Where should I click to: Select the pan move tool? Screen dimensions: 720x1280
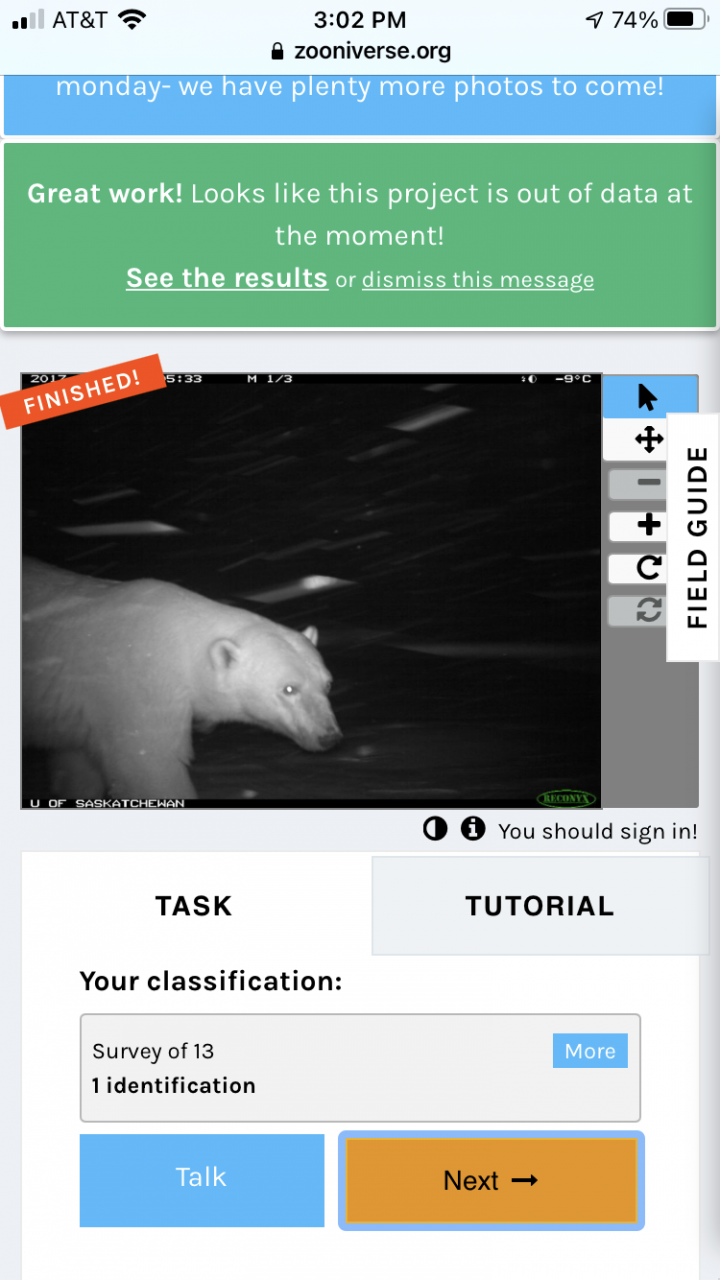649,439
